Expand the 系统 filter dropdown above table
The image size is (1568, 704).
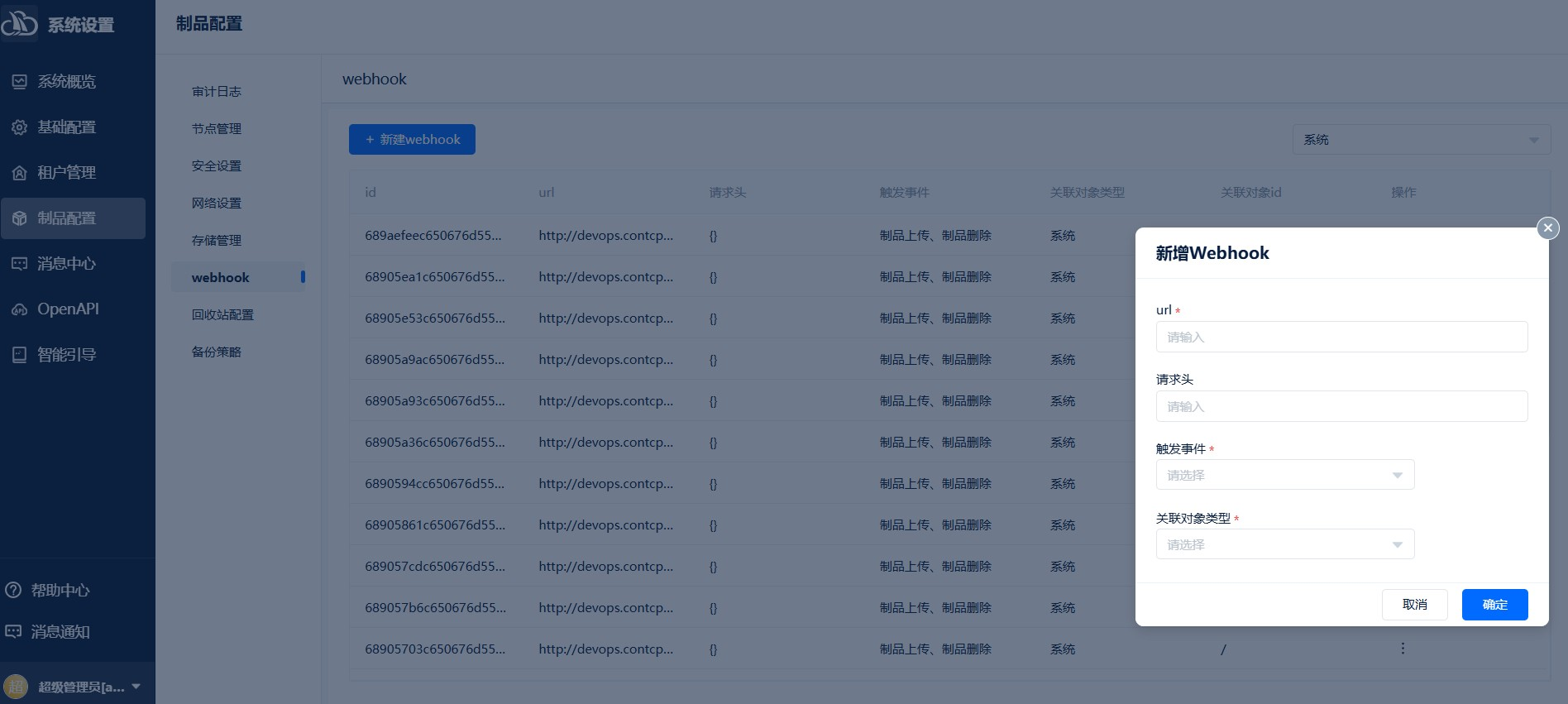coord(1420,140)
